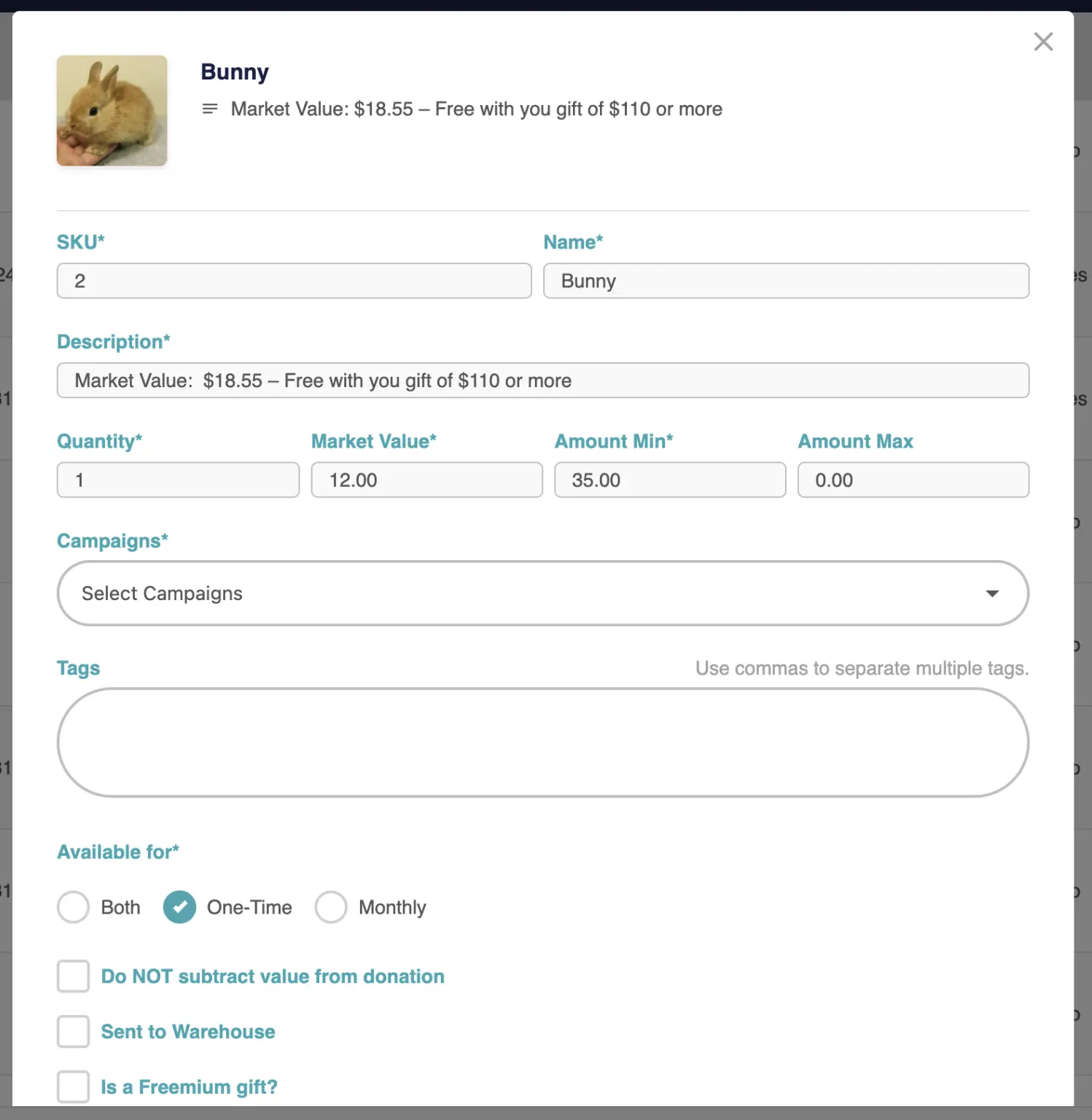Tick the Is a Freemium gift checkbox
The image size is (1092, 1120).
pos(74,1086)
